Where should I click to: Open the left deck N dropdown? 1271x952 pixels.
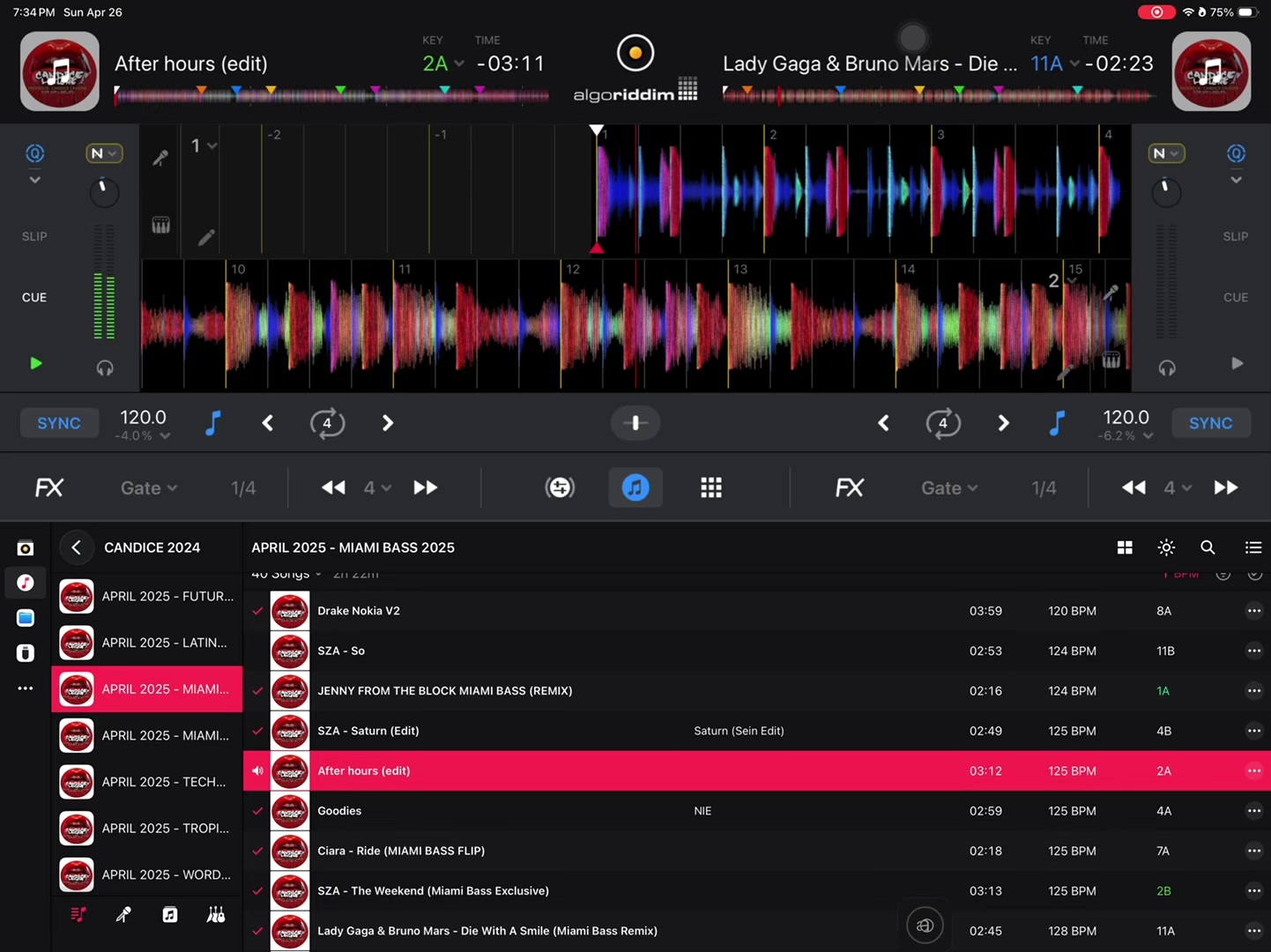coord(104,153)
